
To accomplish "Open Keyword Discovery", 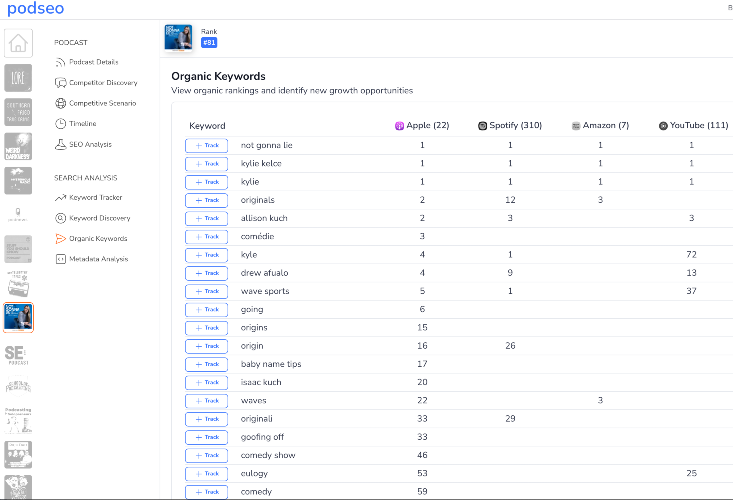I will 100,218.
